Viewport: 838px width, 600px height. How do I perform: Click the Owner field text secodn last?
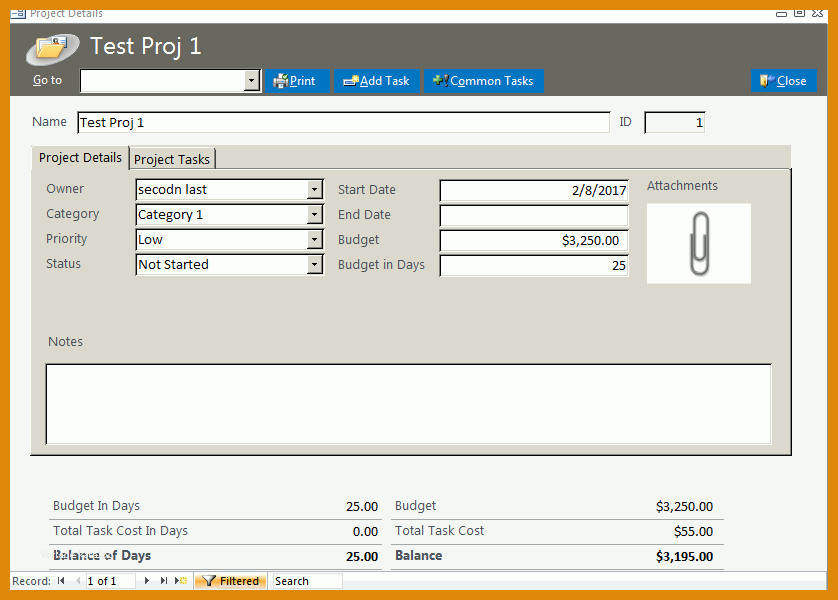click(x=172, y=190)
